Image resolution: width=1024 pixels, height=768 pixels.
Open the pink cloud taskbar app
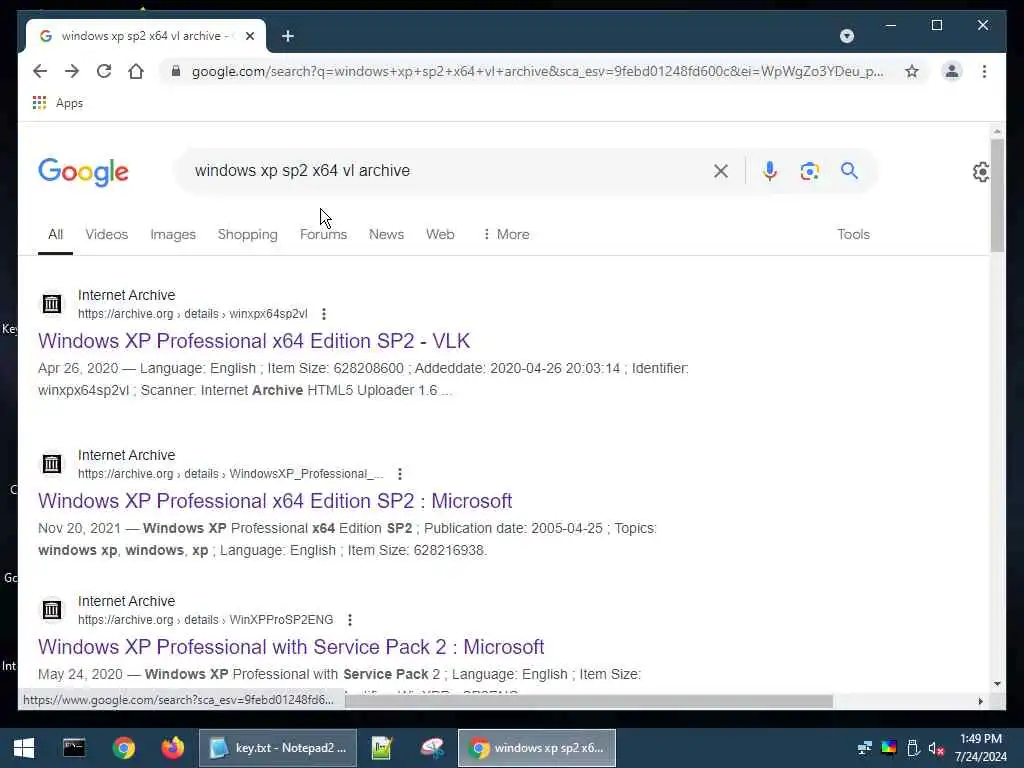(432, 748)
